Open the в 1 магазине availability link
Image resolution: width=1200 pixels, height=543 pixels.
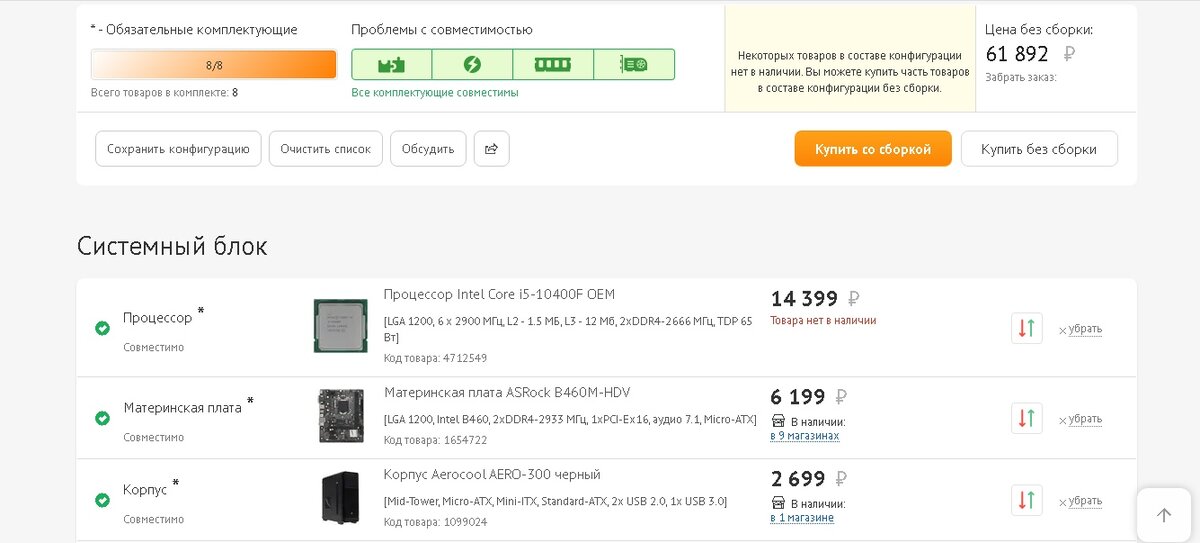pos(802,518)
